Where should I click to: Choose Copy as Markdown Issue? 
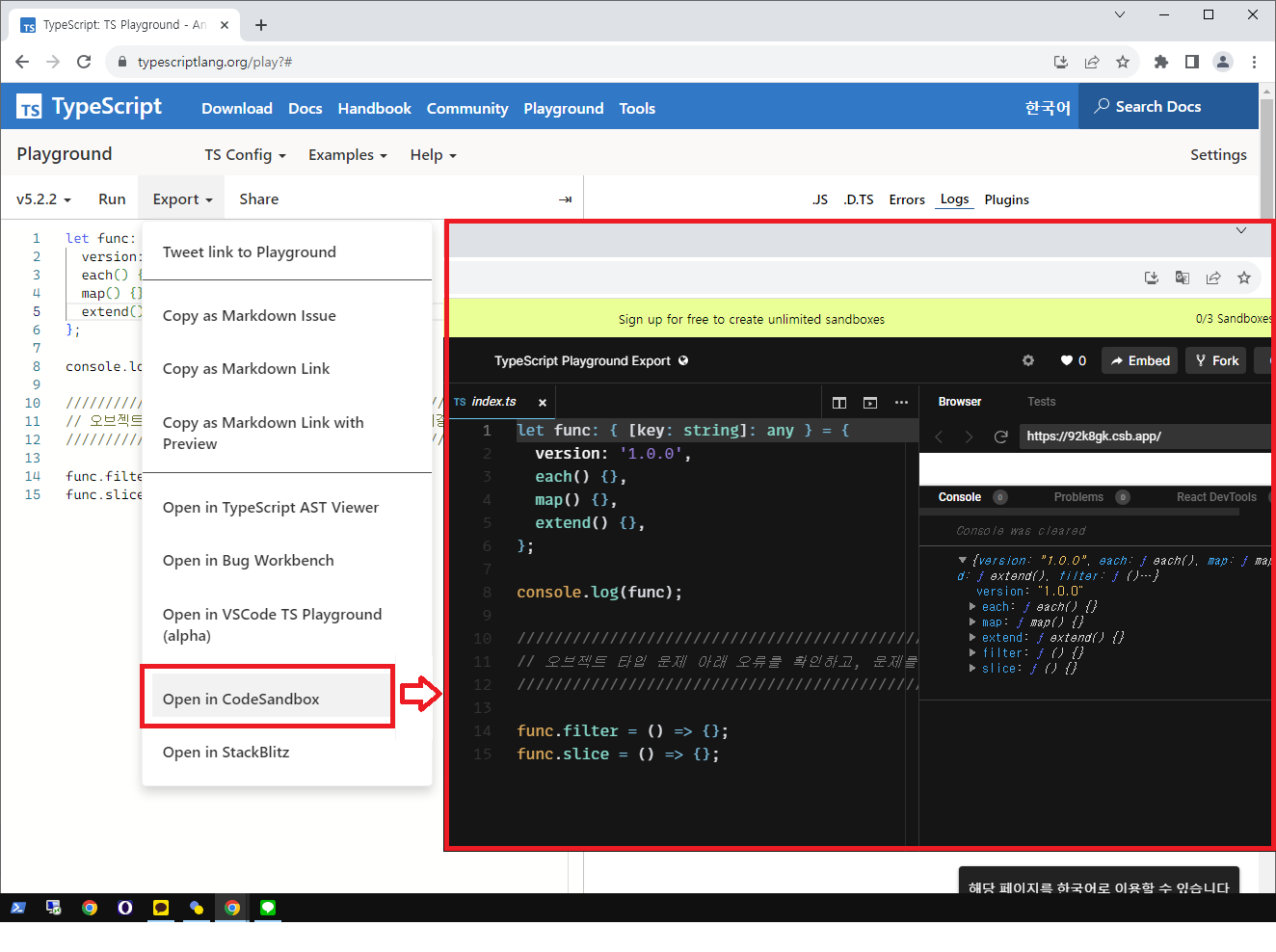click(x=250, y=316)
